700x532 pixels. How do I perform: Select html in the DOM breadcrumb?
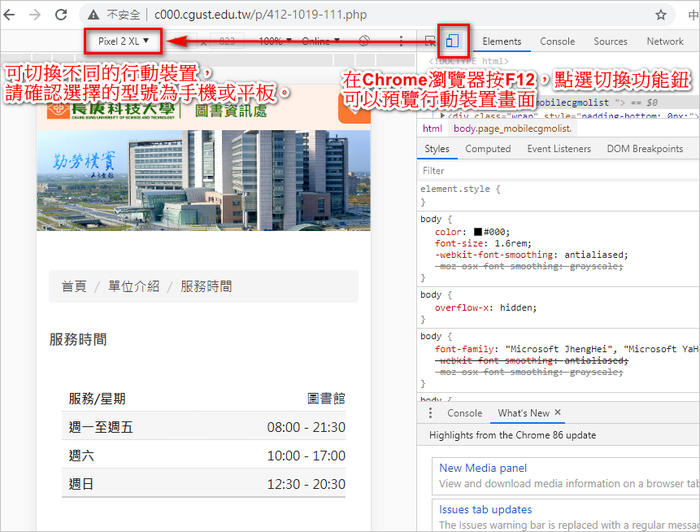pos(432,129)
